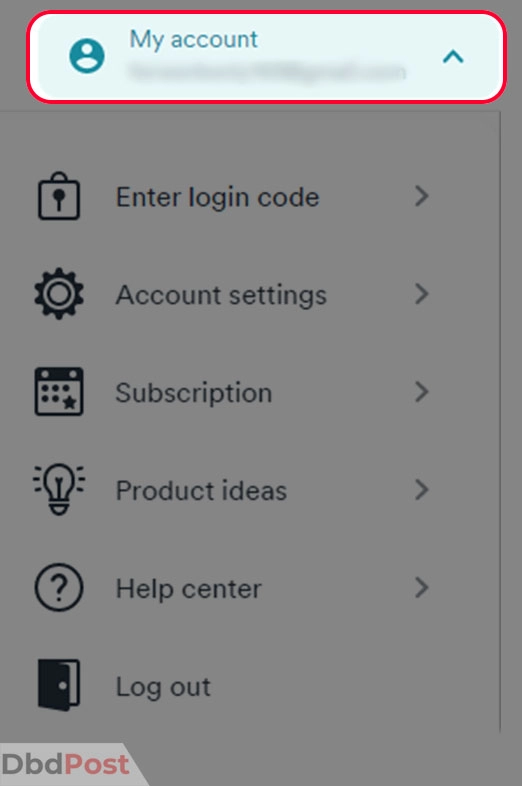Click the padlock icon beside Enter login code

(59, 196)
